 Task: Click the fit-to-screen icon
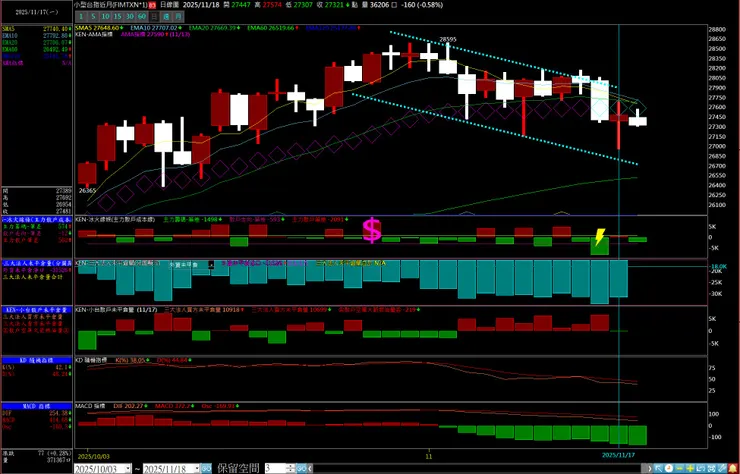pyautogui.click(x=711, y=469)
